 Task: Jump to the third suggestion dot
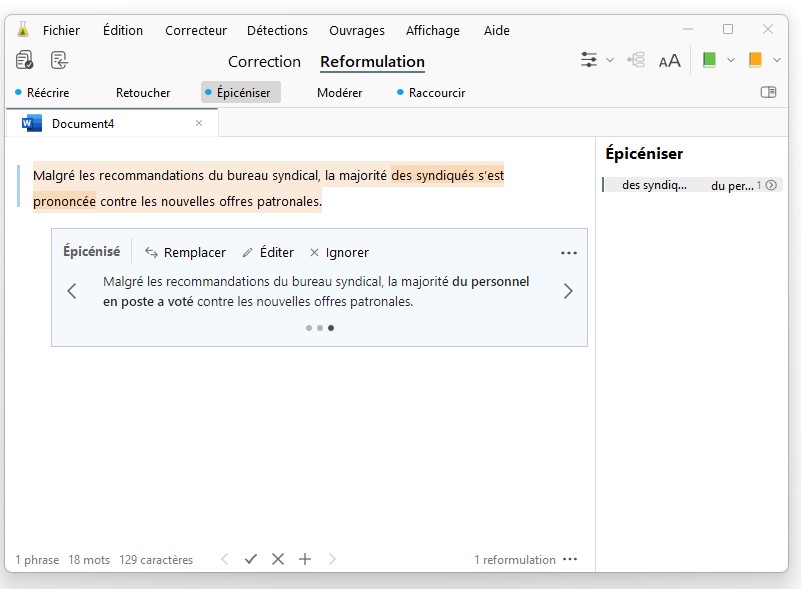[331, 328]
